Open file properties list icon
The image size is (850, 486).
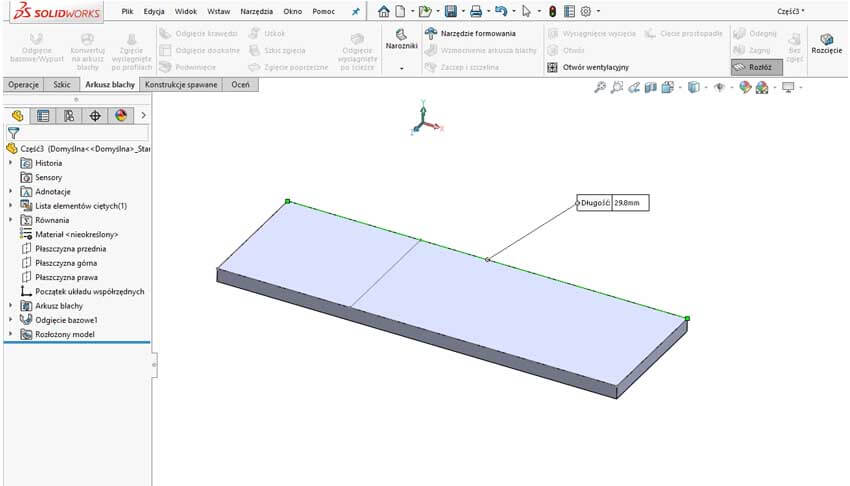569,11
